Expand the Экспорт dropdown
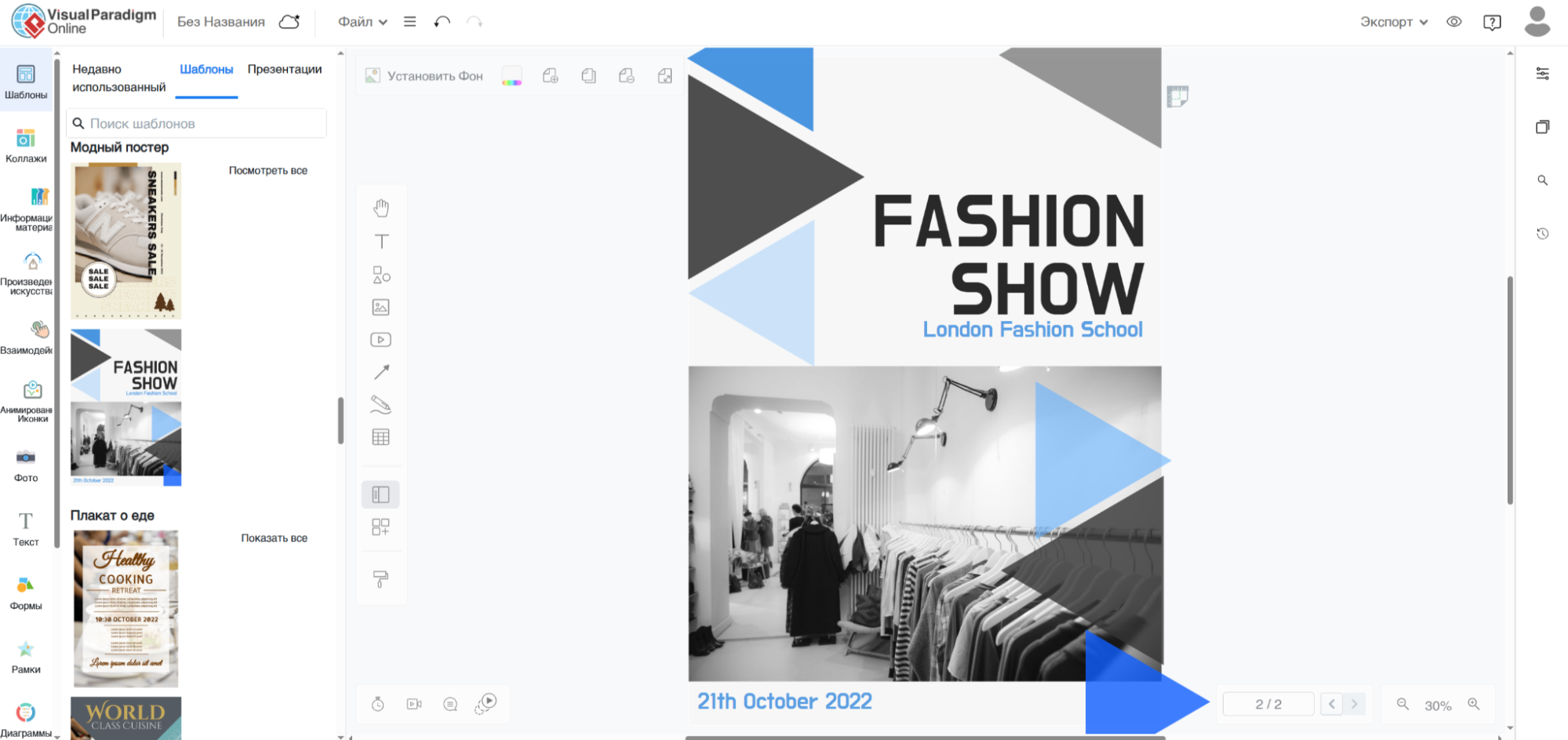 (1393, 22)
